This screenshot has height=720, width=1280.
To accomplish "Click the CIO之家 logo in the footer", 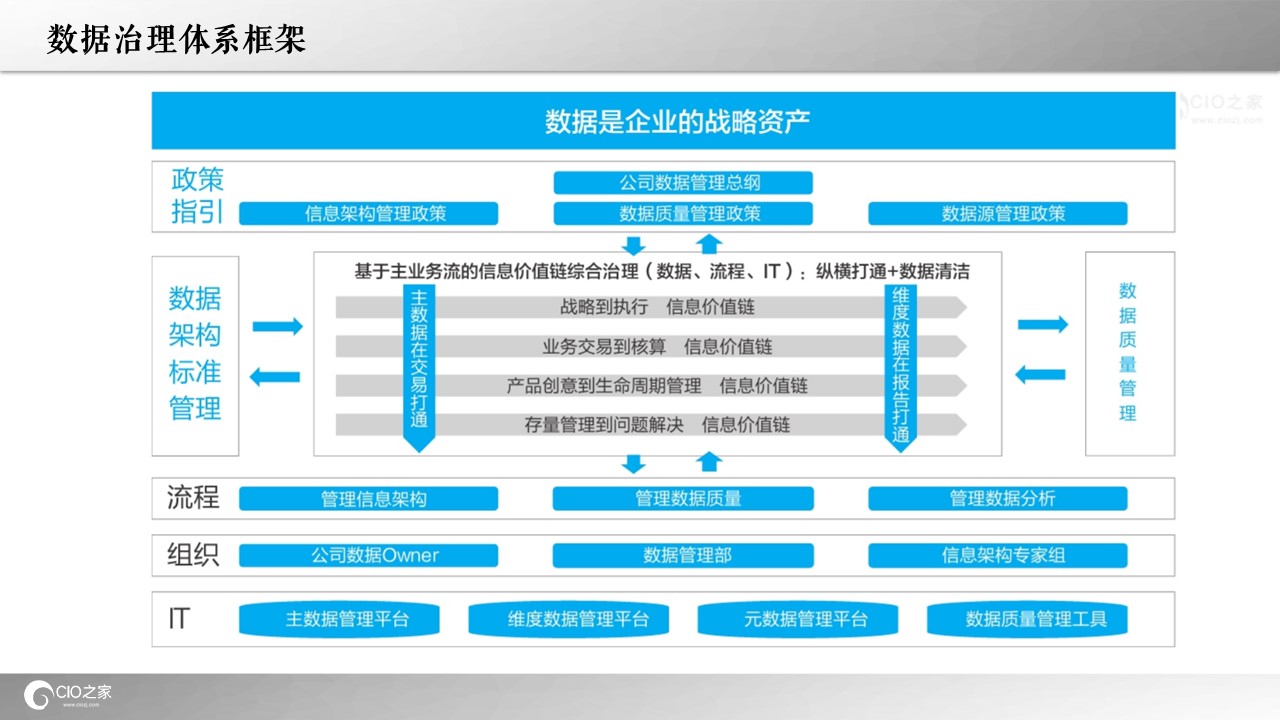I will [x=68, y=693].
